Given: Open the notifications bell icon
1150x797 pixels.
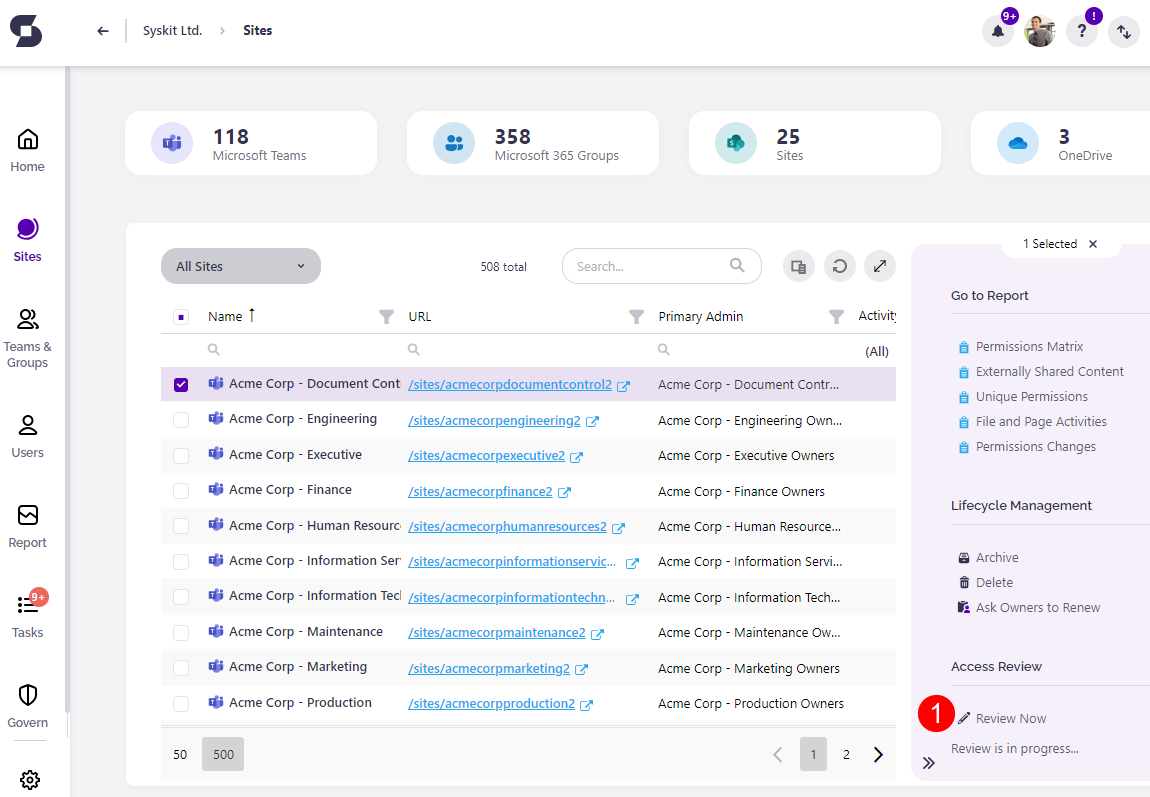Looking at the screenshot, I should pos(997,32).
